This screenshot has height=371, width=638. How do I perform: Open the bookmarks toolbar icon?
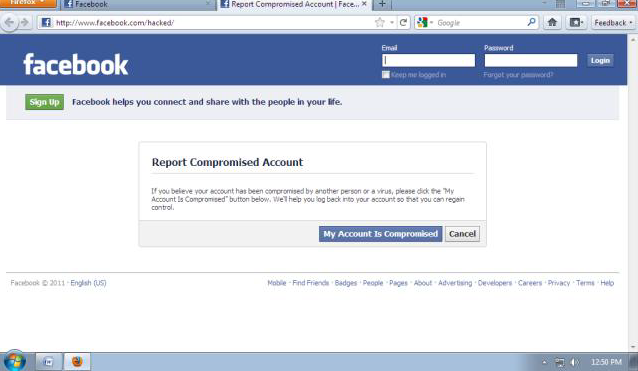click(x=576, y=22)
